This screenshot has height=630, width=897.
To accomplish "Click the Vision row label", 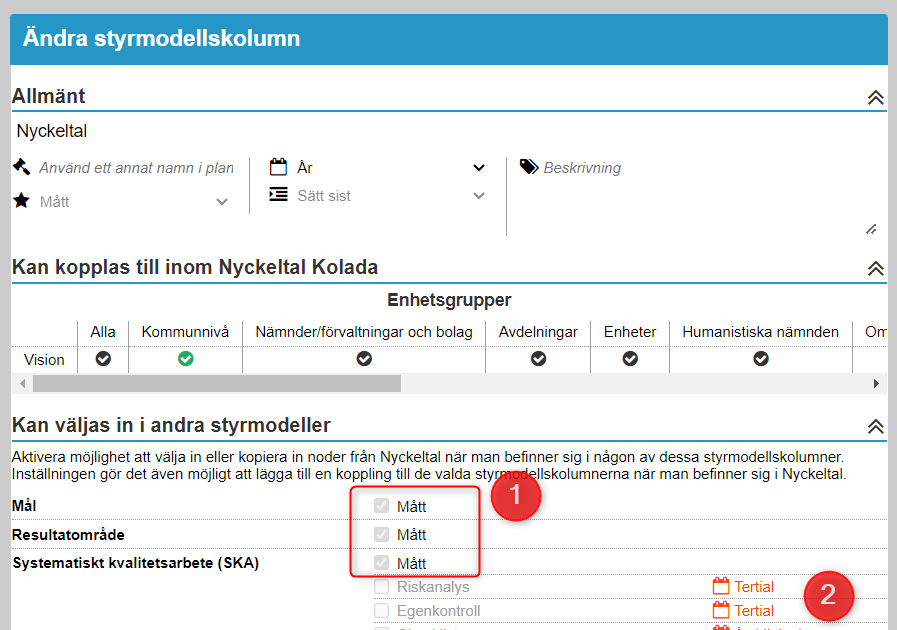I will tap(44, 360).
